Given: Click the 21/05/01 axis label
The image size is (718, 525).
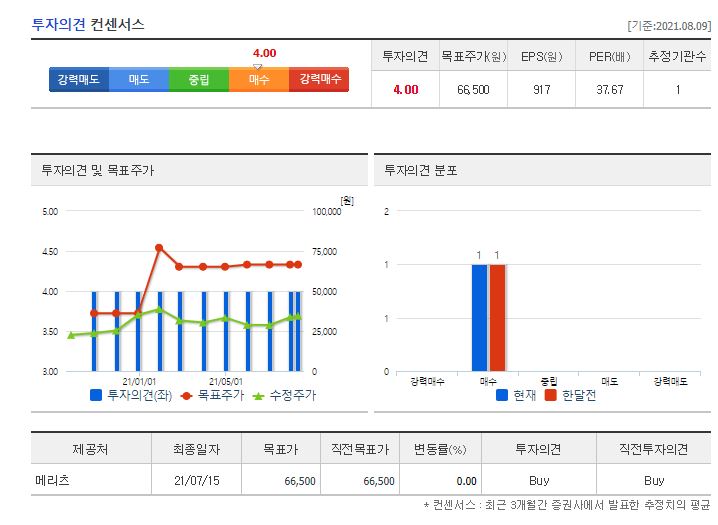Looking at the screenshot, I should coord(226,381).
